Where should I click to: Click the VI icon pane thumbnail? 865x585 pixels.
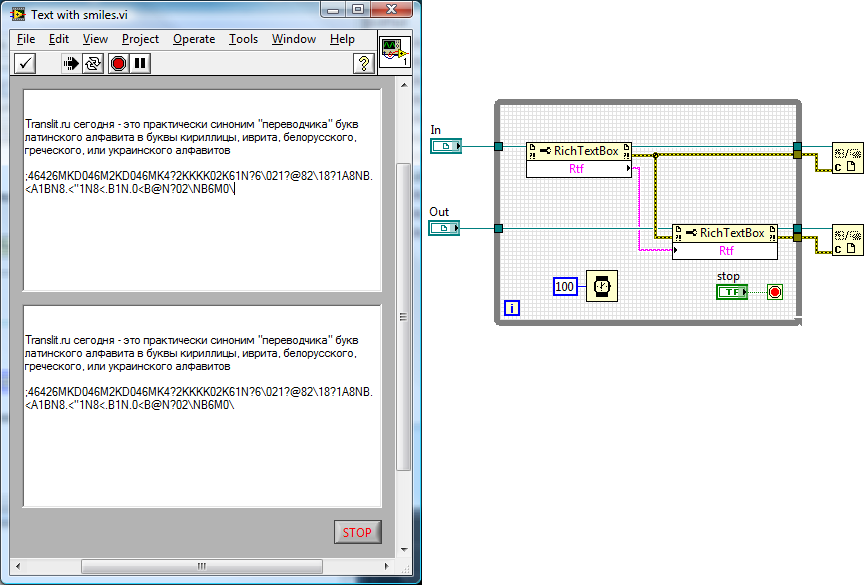(x=395, y=53)
